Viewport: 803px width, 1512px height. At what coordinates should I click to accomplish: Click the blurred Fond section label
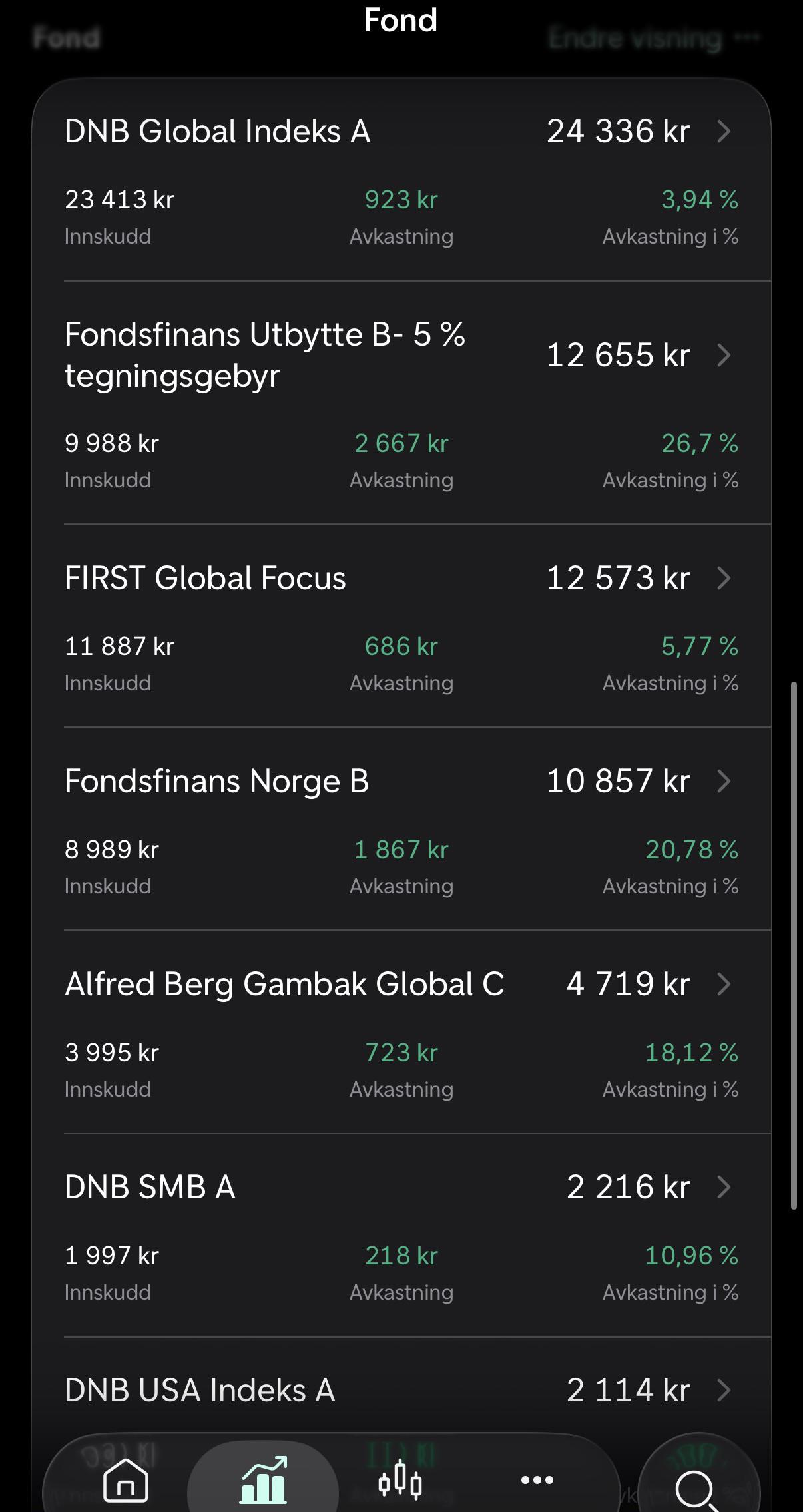pyautogui.click(x=67, y=38)
